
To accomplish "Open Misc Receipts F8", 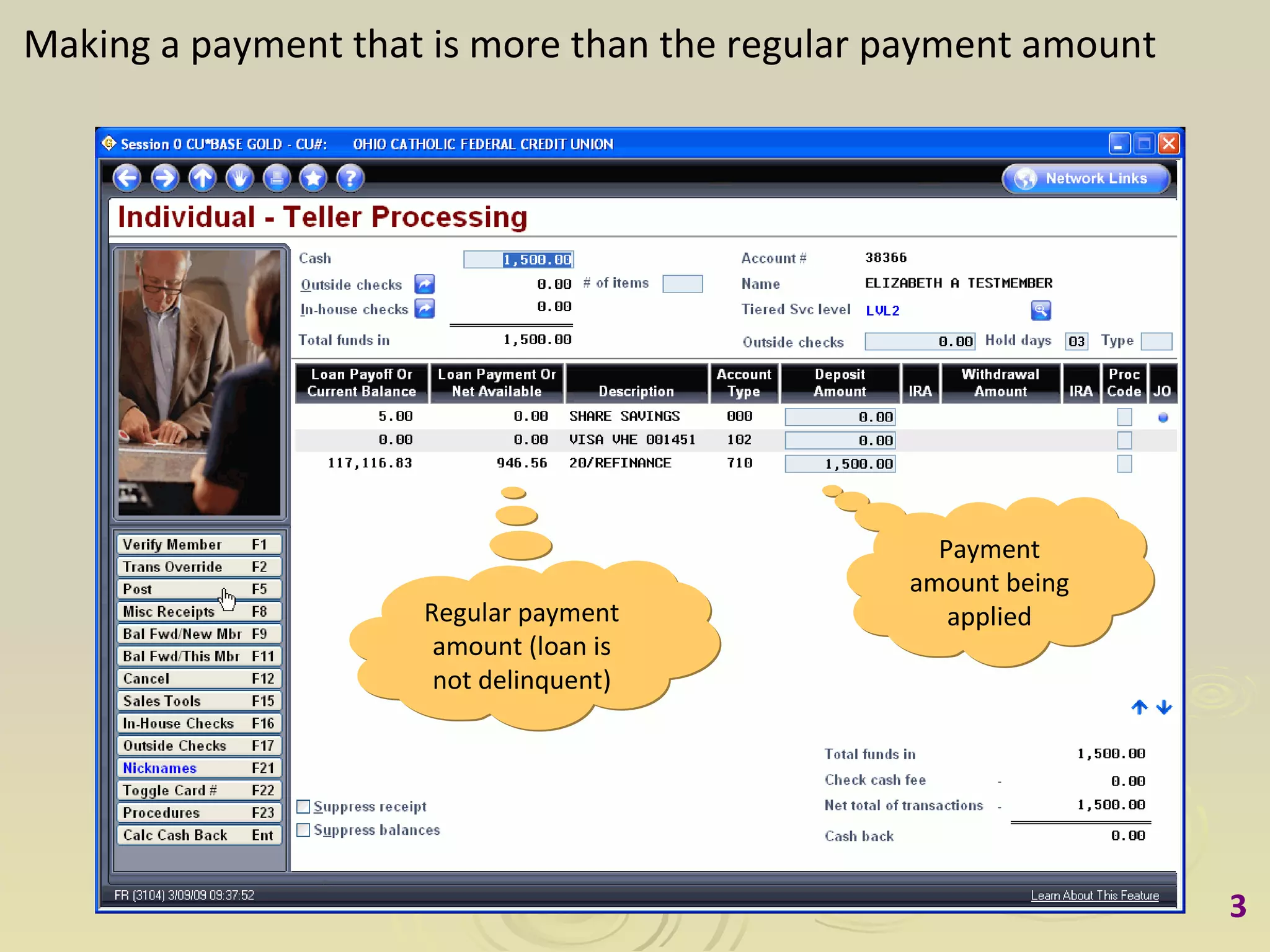I will pyautogui.click(x=199, y=611).
